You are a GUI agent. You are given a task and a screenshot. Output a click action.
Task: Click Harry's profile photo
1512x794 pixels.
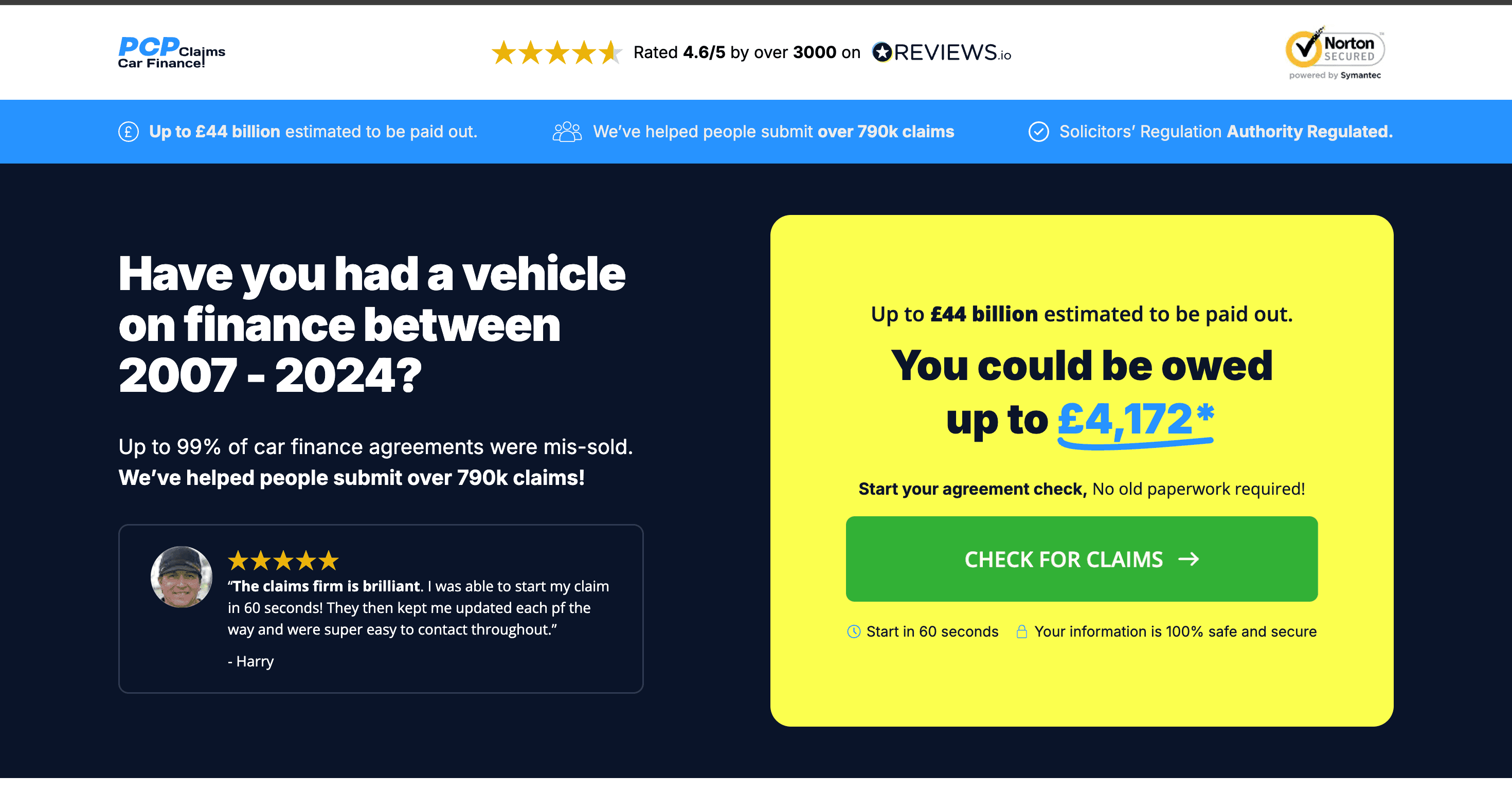click(x=182, y=575)
